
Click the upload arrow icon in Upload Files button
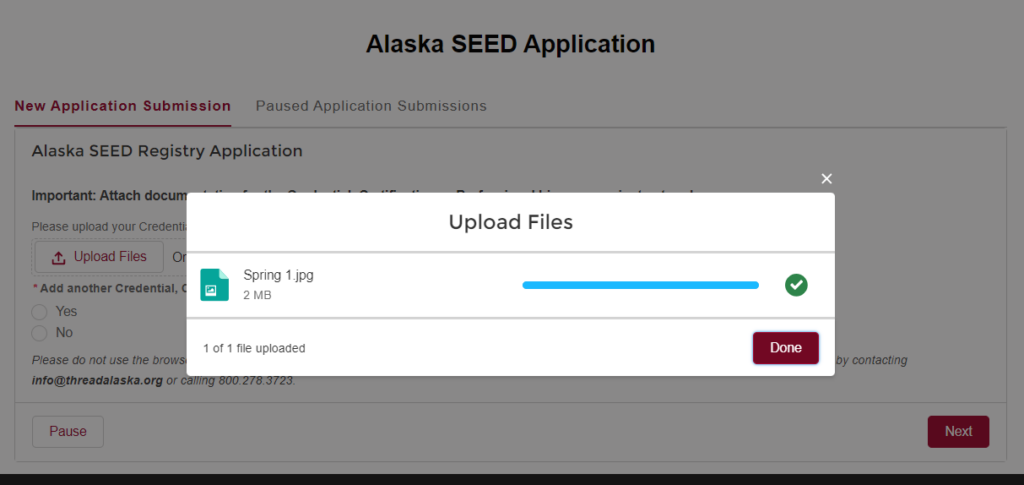click(x=59, y=258)
